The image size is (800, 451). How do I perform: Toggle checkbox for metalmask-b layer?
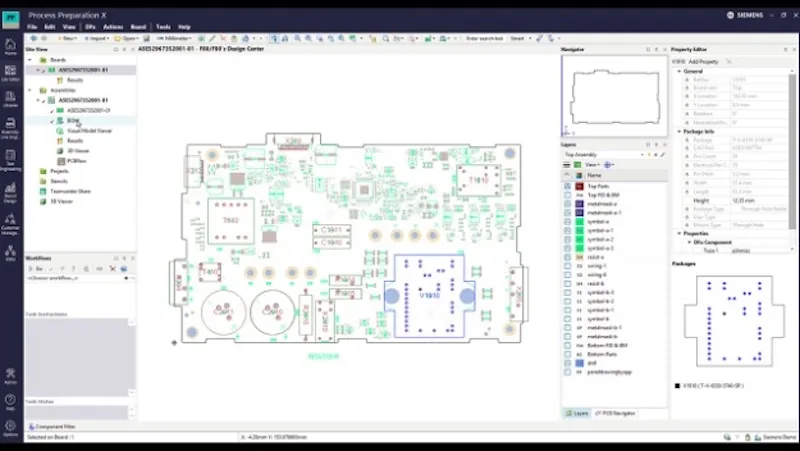click(x=567, y=337)
